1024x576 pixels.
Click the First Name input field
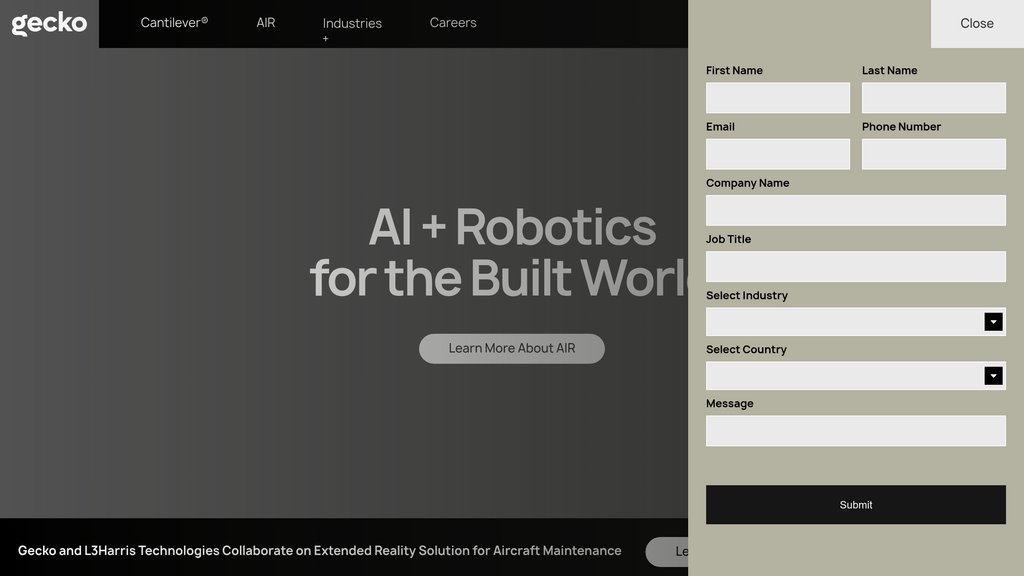tap(777, 97)
